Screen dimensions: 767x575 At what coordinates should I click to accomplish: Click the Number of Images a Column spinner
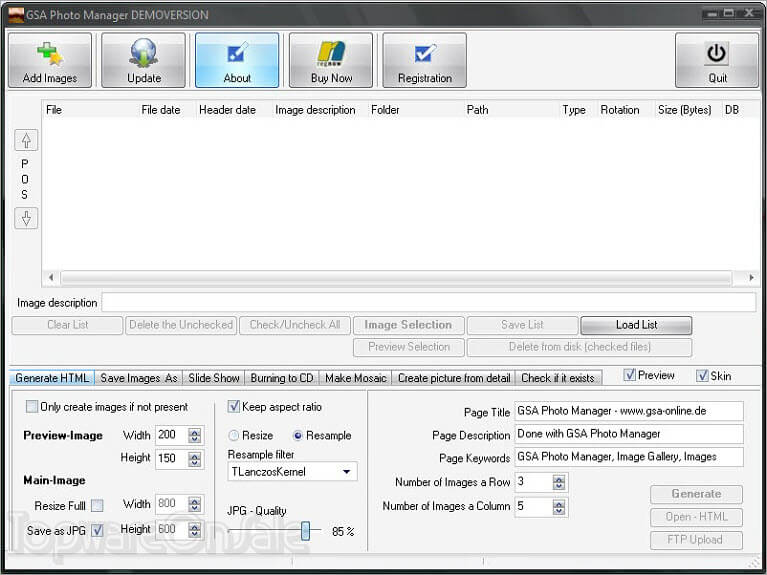tap(559, 506)
